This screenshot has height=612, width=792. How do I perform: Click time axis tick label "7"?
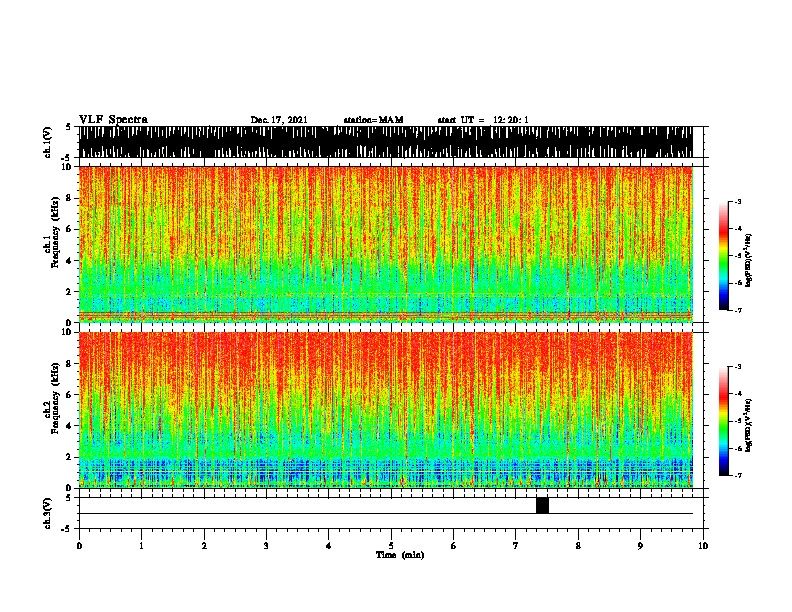[516, 545]
